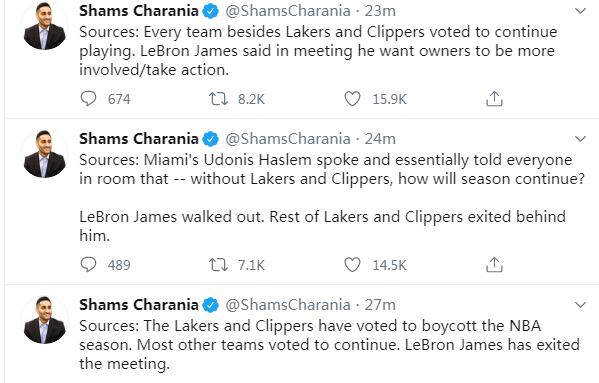Open the 23m tweet options chevron
599x383 pixels.
pyautogui.click(x=580, y=11)
